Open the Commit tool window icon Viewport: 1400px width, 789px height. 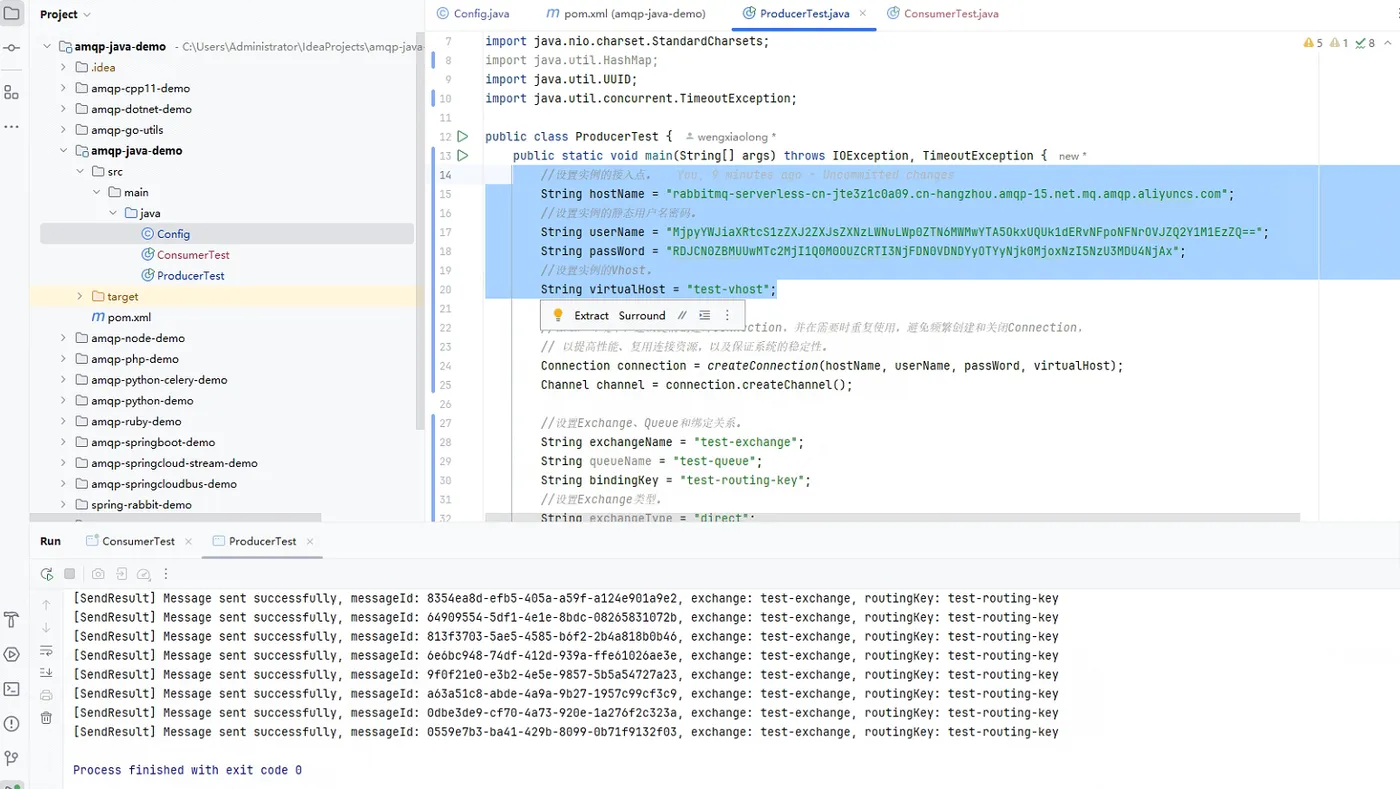point(11,48)
